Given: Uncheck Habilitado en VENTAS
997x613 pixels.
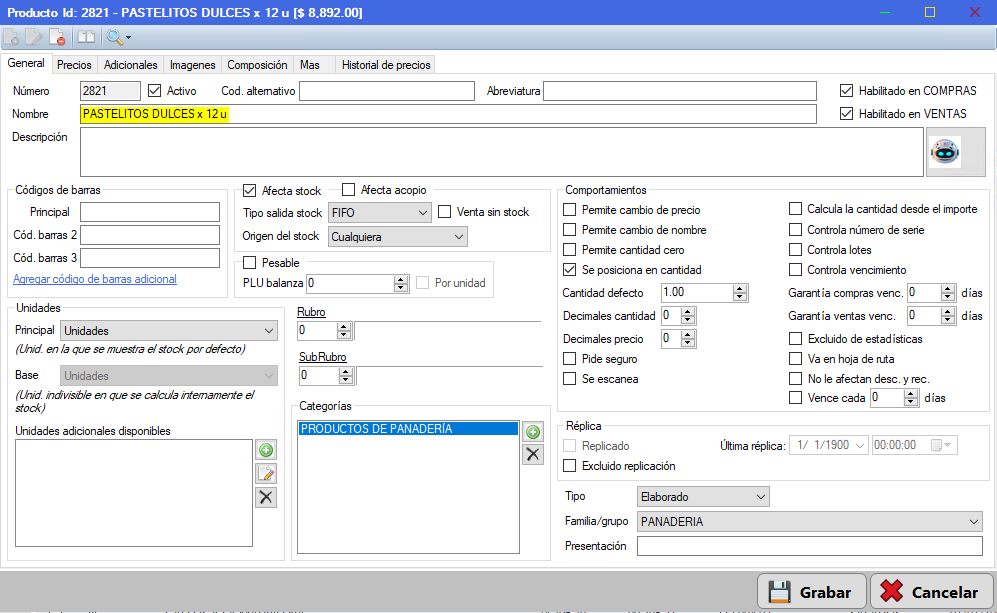Looking at the screenshot, I should pyautogui.click(x=846, y=114).
